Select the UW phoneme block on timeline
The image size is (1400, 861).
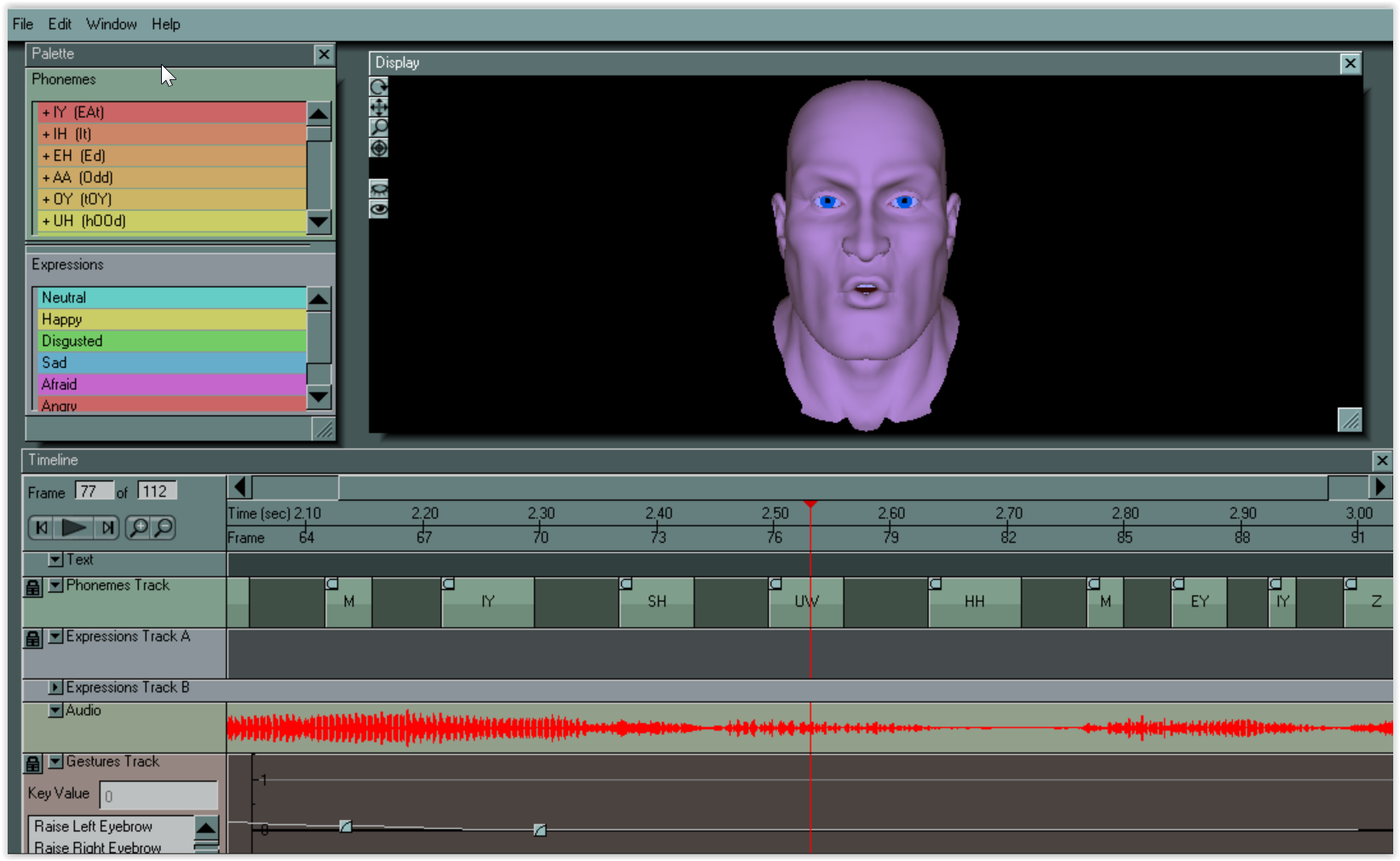tap(806, 601)
